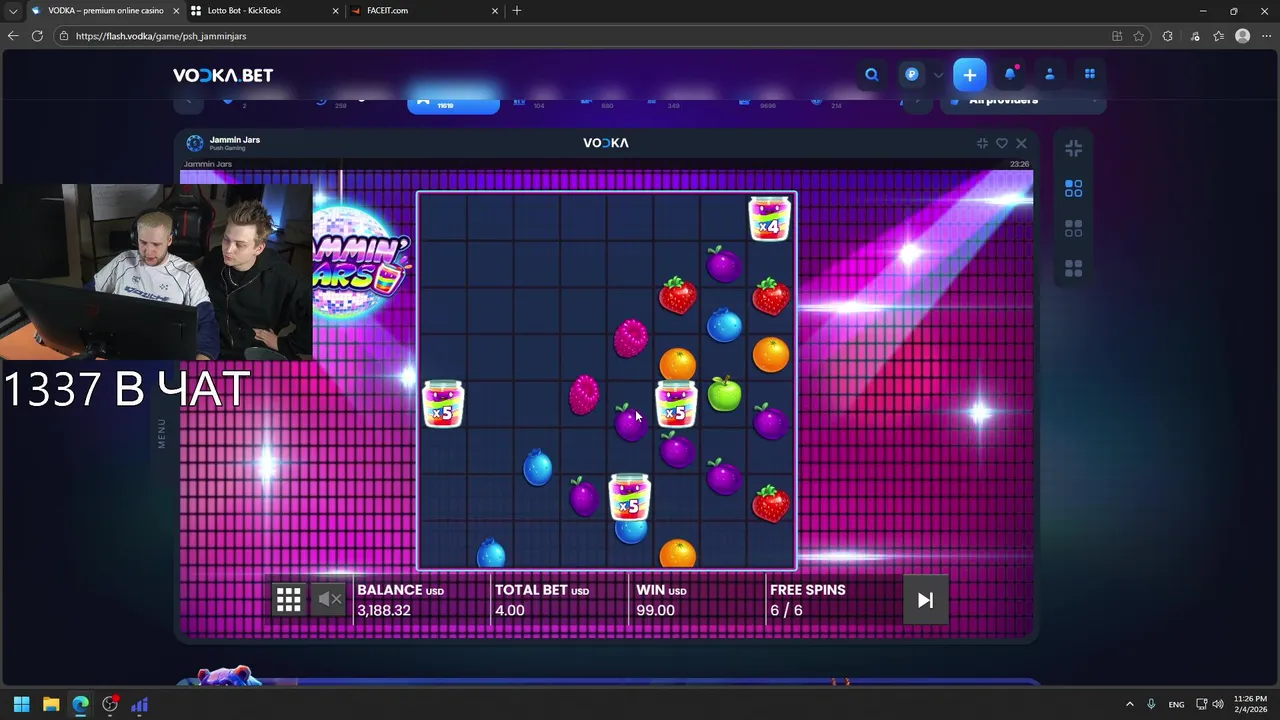Click the ruble currency coin icon
Viewport: 1280px width, 720px height.
click(912, 75)
